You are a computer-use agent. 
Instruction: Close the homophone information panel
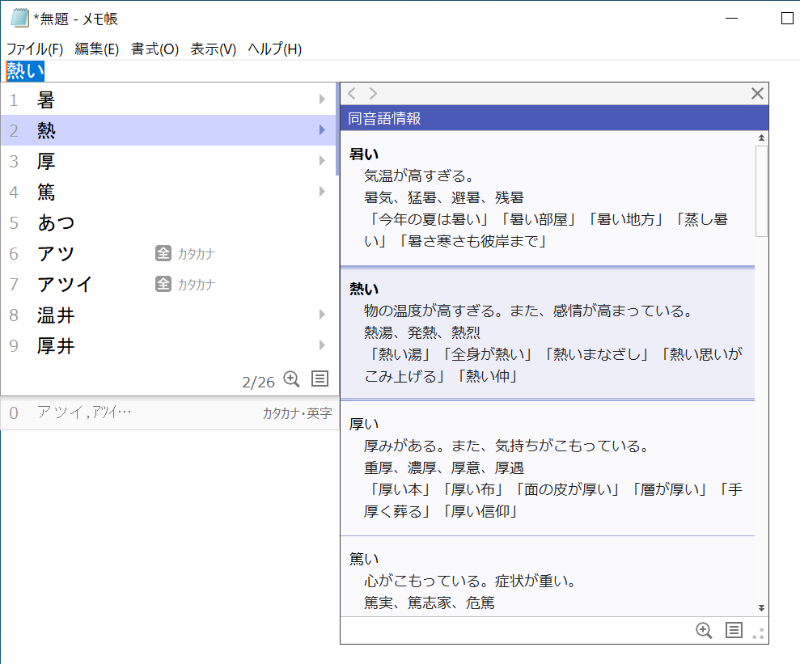757,94
